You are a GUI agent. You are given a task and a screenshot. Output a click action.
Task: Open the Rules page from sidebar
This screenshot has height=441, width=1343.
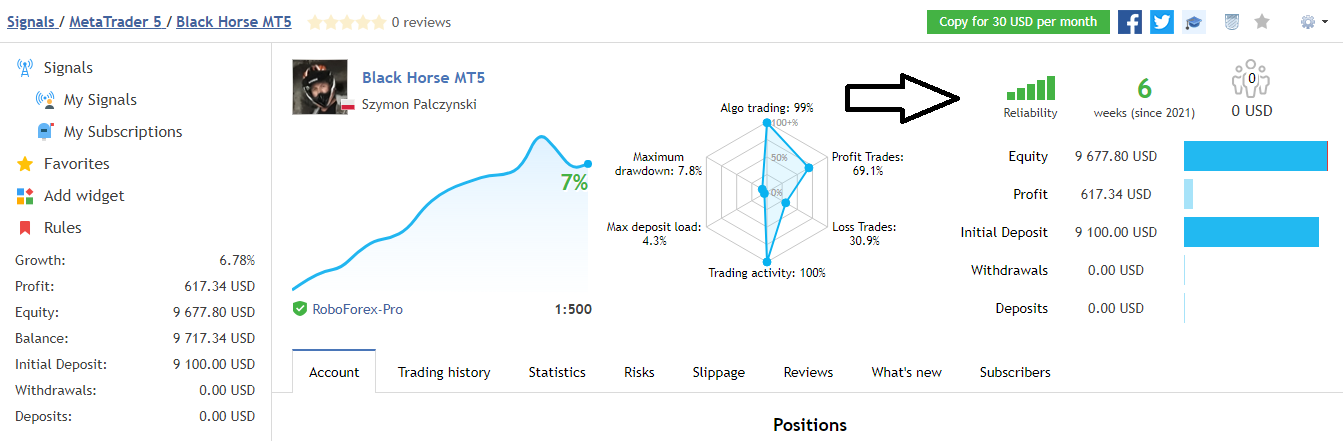pyautogui.click(x=62, y=228)
